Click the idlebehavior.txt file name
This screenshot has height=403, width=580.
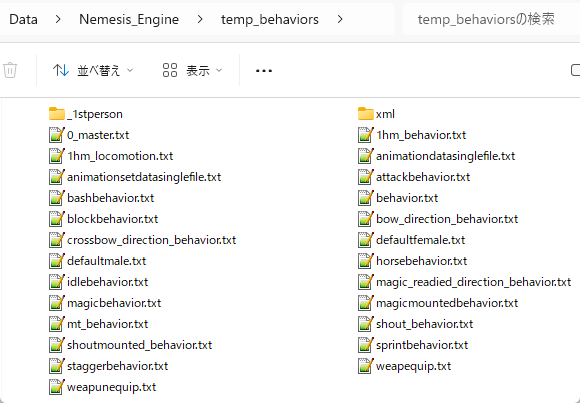click(x=108, y=282)
